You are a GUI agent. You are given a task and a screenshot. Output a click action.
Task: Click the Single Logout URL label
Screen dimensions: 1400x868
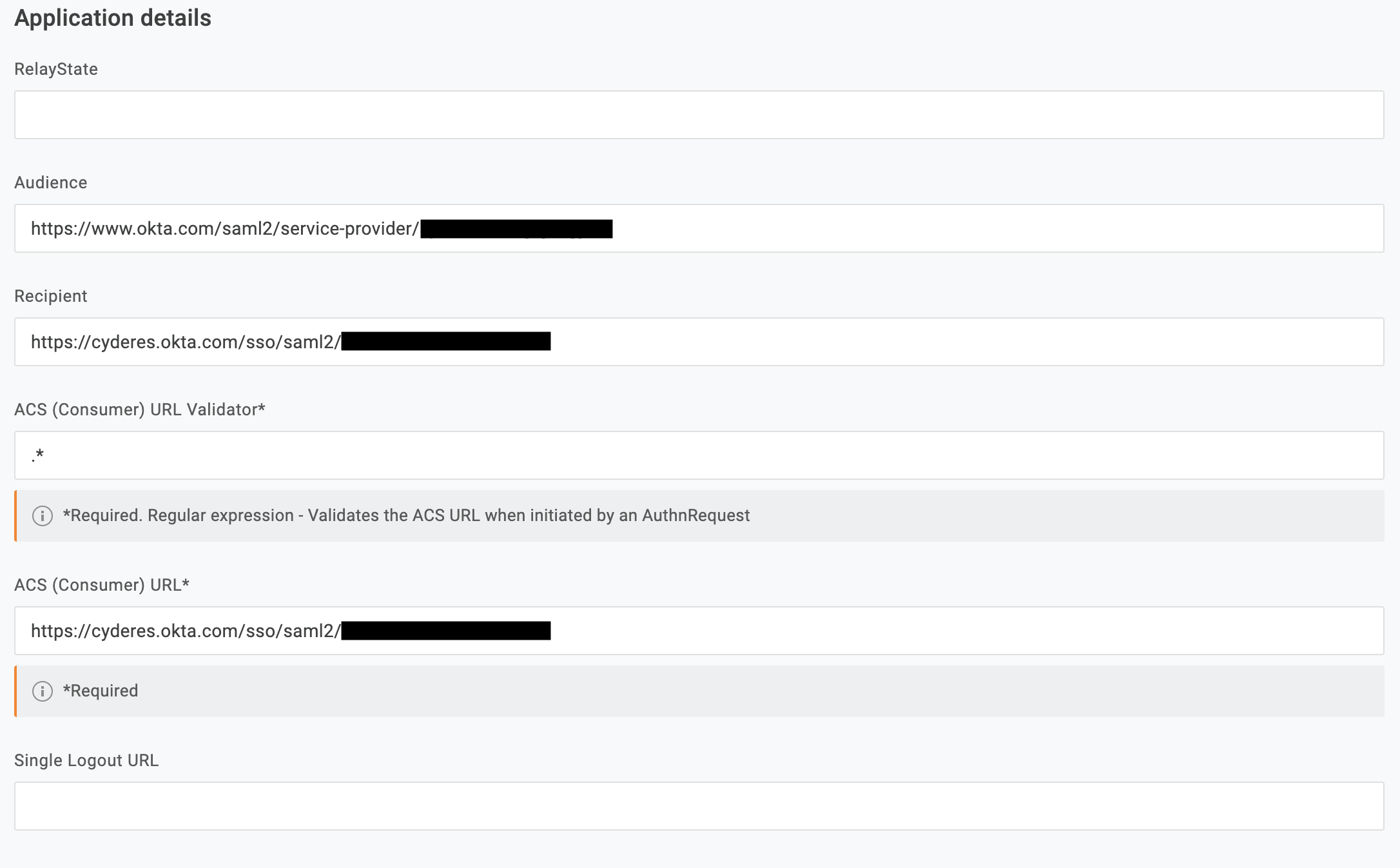coord(86,760)
